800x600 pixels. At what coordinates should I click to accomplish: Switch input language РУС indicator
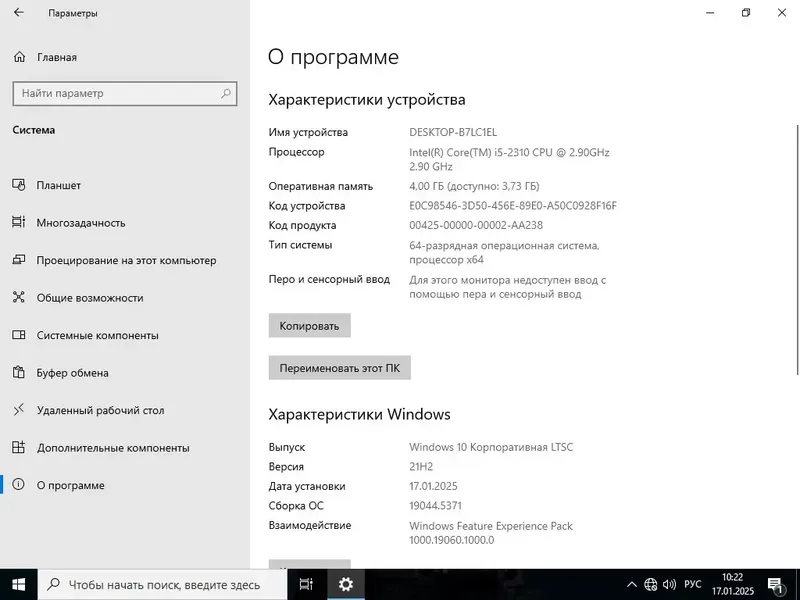(693, 585)
